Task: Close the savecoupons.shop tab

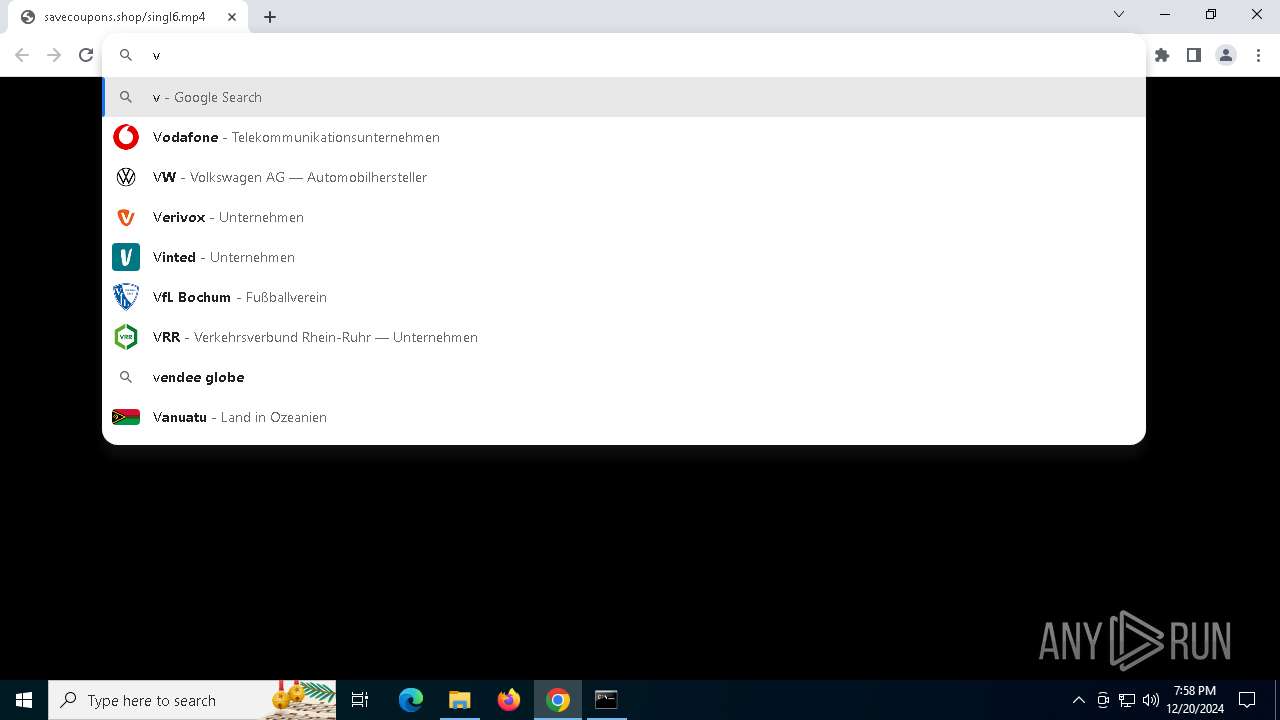Action: click(232, 17)
